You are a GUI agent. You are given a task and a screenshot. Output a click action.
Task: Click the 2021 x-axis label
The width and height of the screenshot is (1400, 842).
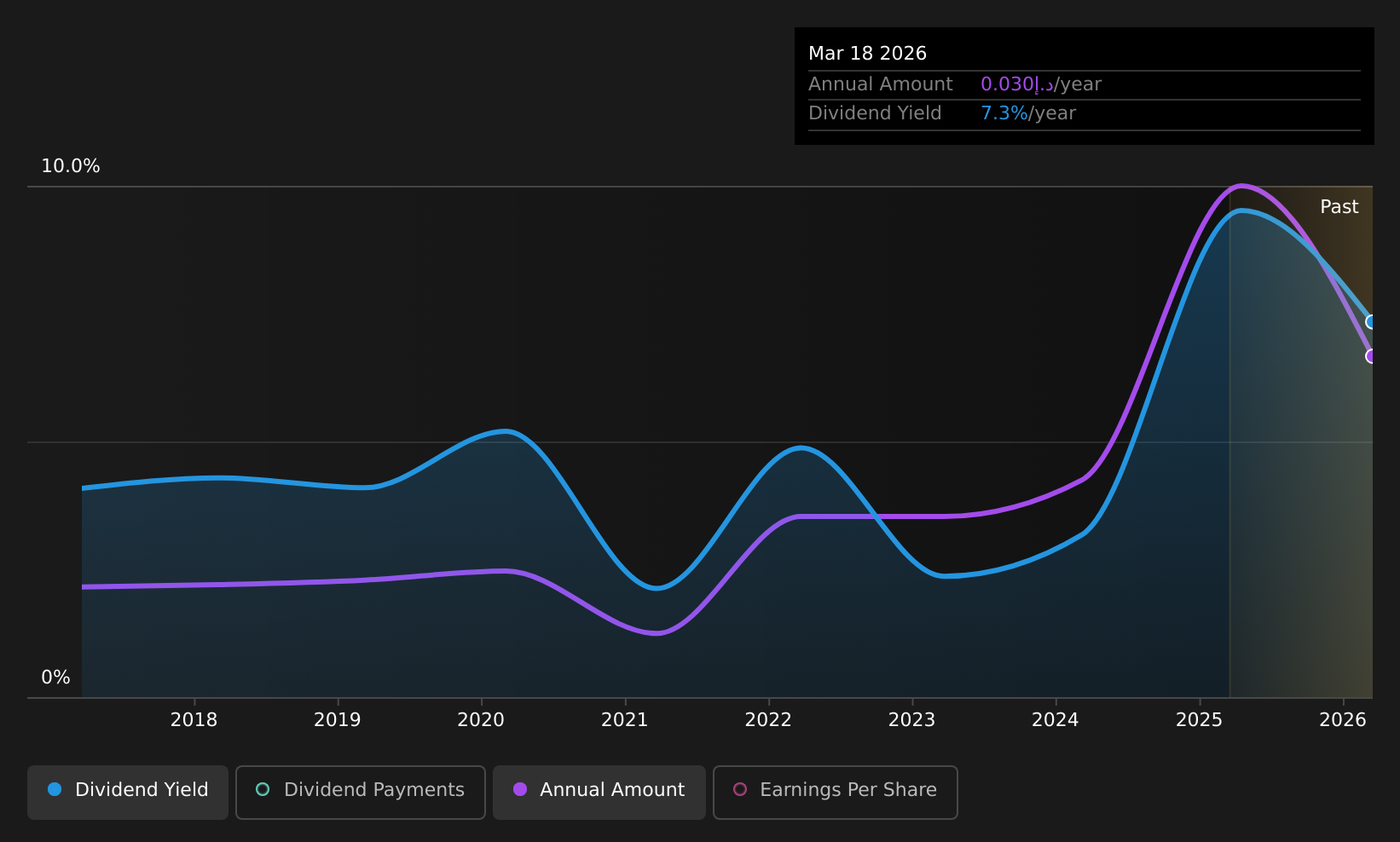[x=625, y=720]
